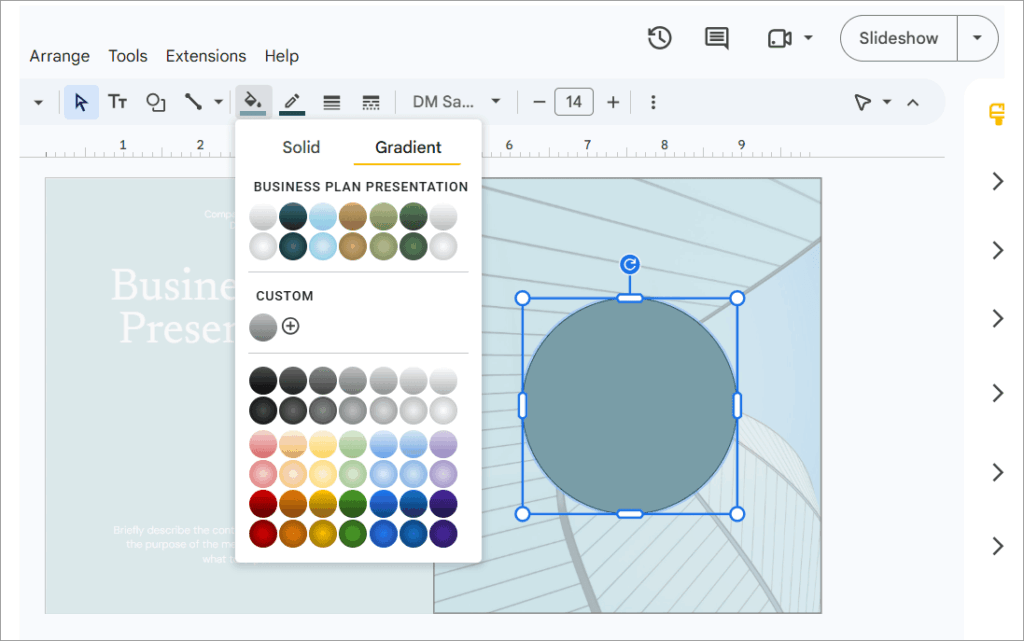Click the video camera meeting icon
The width and height of the screenshot is (1024, 641).
780,39
